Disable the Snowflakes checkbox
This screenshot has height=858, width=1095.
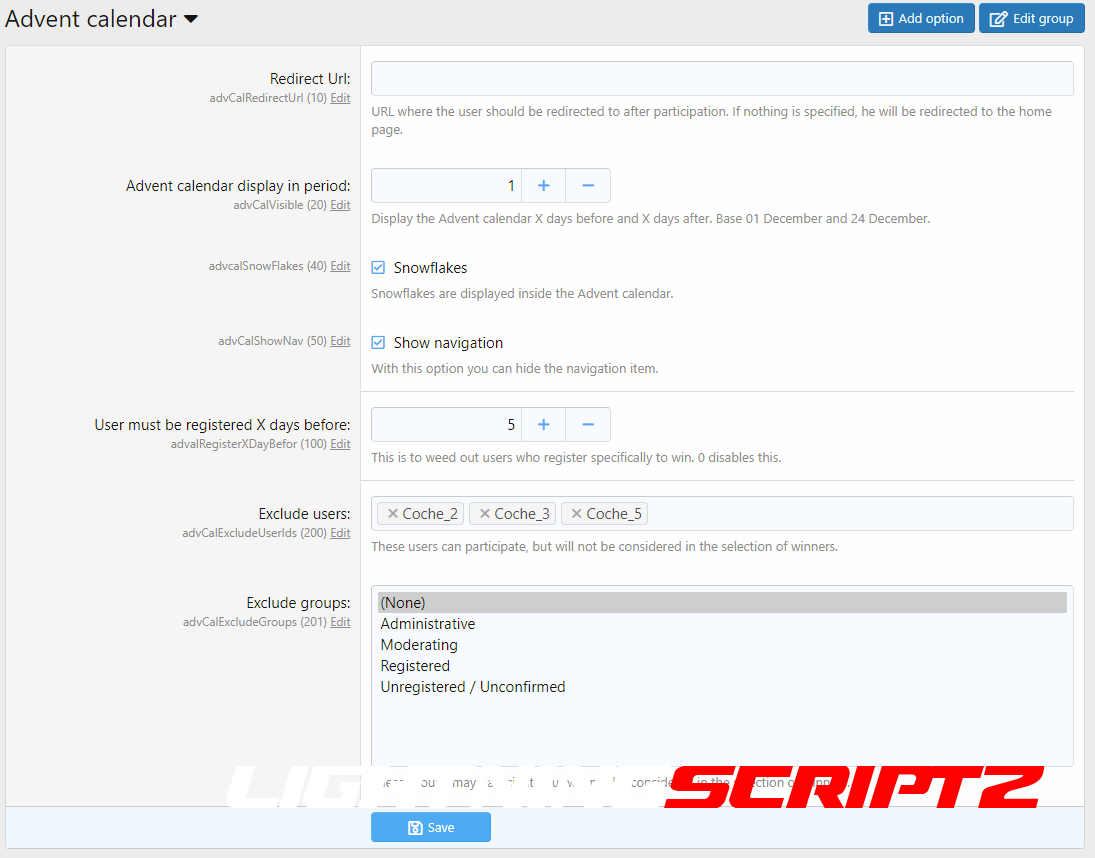(378, 268)
